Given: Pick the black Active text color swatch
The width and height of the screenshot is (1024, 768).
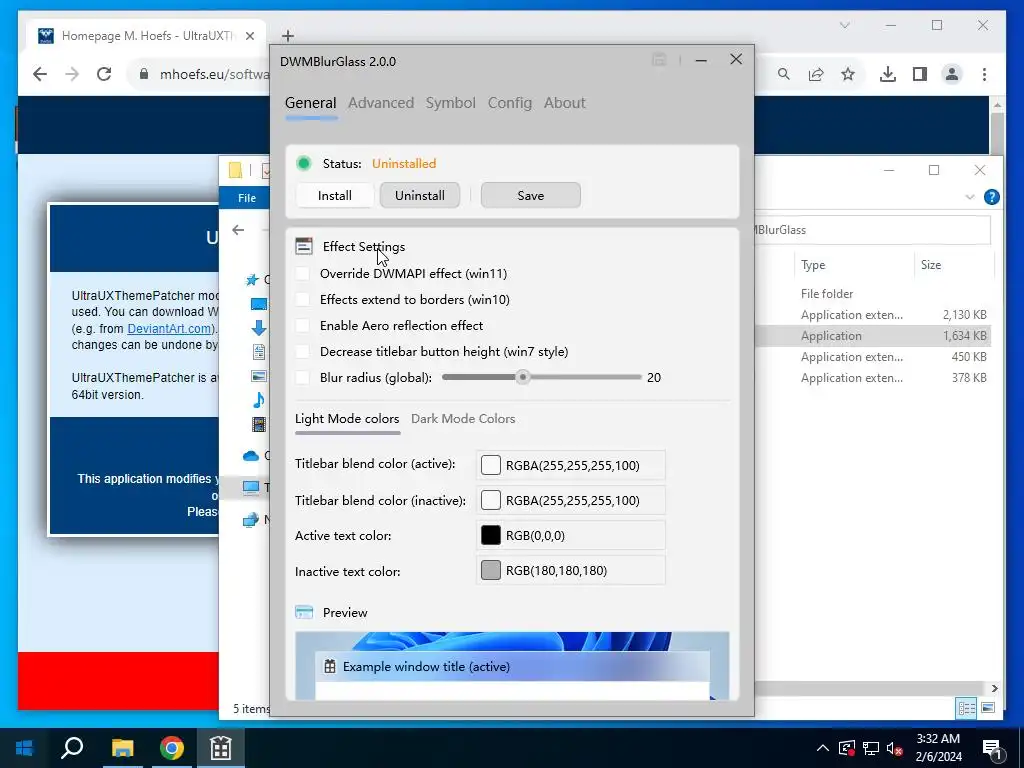Looking at the screenshot, I should pyautogui.click(x=490, y=536).
